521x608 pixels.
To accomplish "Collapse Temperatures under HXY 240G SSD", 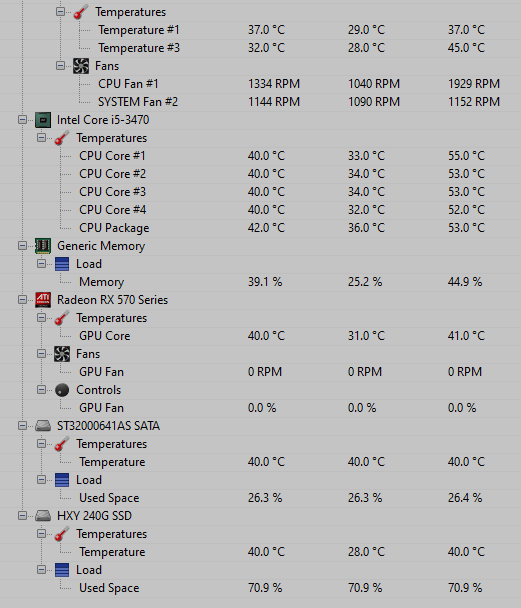I will point(41,534).
